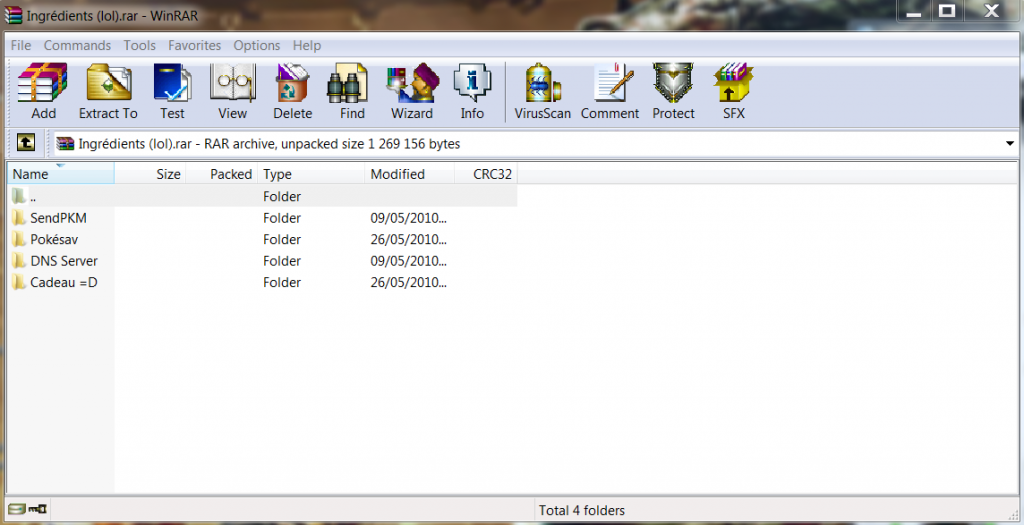Open the Favorites menu
The image size is (1024, 525).
tap(195, 45)
